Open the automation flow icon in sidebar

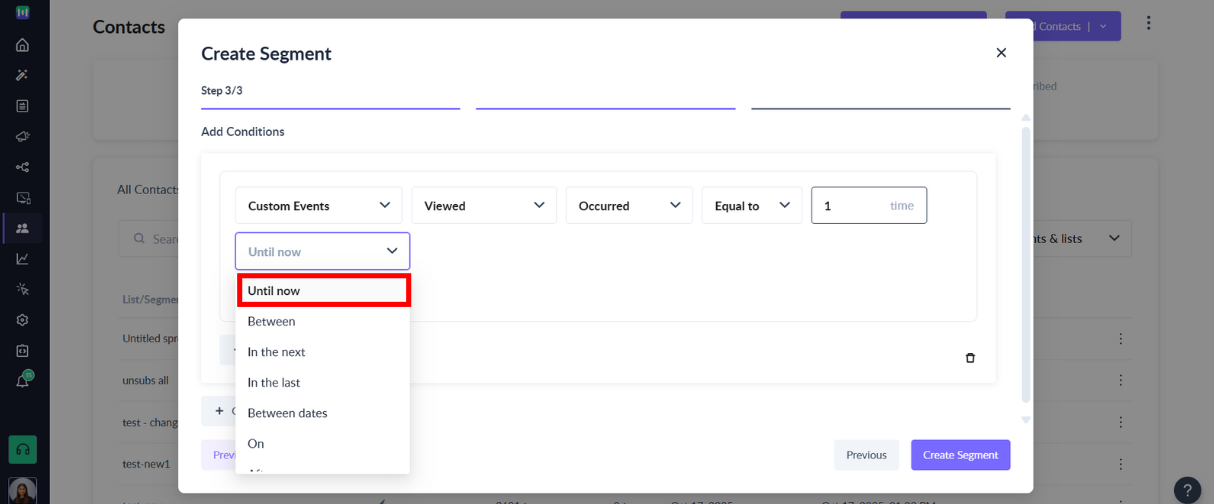click(22, 167)
